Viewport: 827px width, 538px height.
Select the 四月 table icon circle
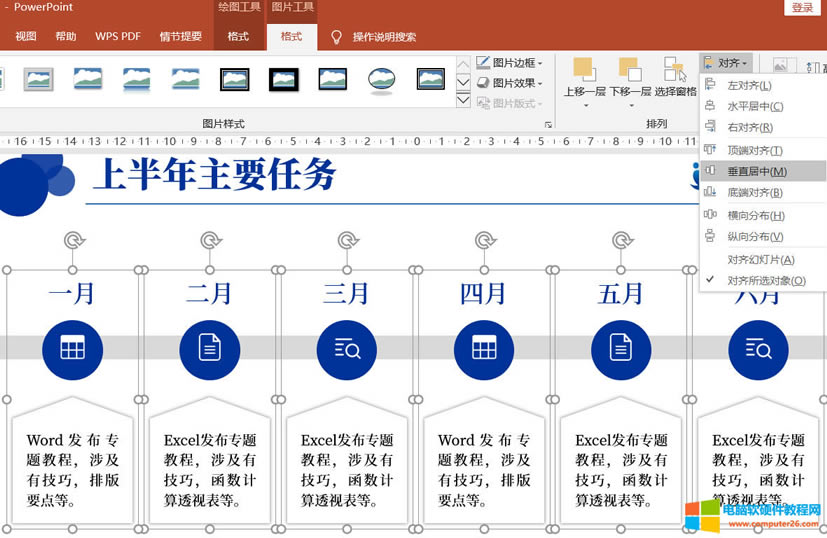click(484, 348)
